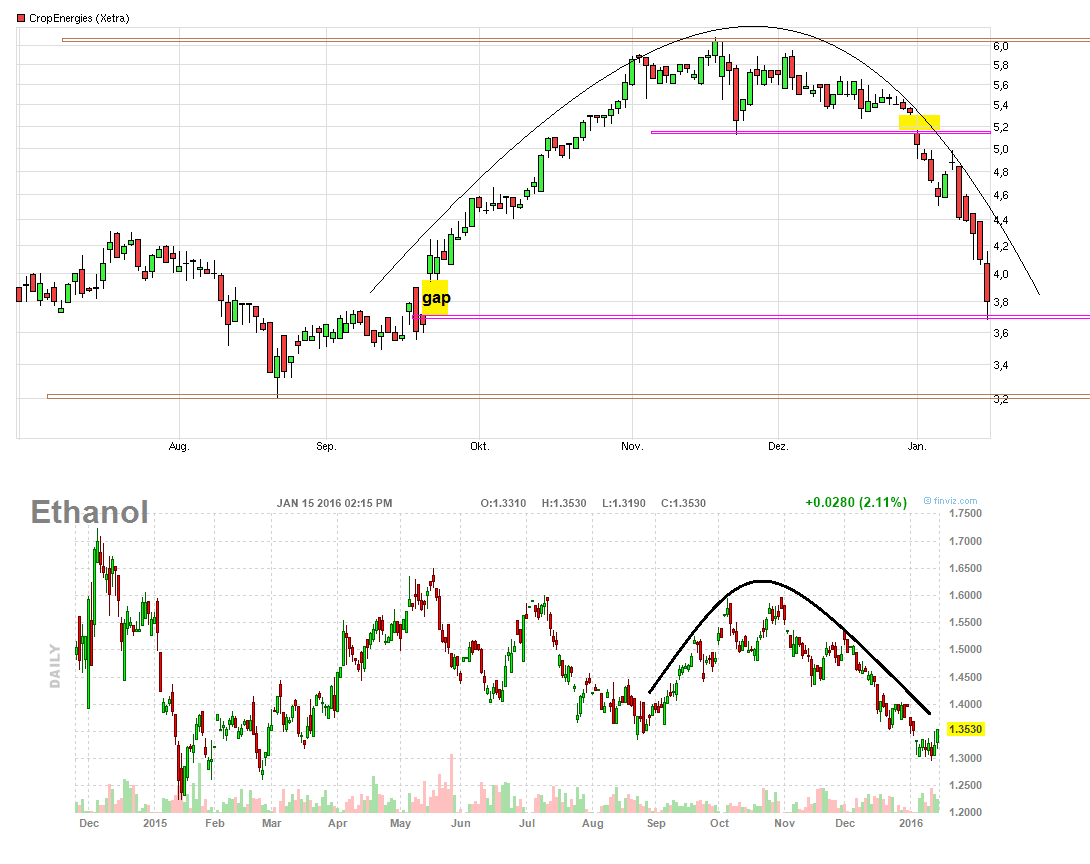Switch to the 2016 period on lower chart
The width and height of the screenshot is (1090, 864).
pos(913,824)
